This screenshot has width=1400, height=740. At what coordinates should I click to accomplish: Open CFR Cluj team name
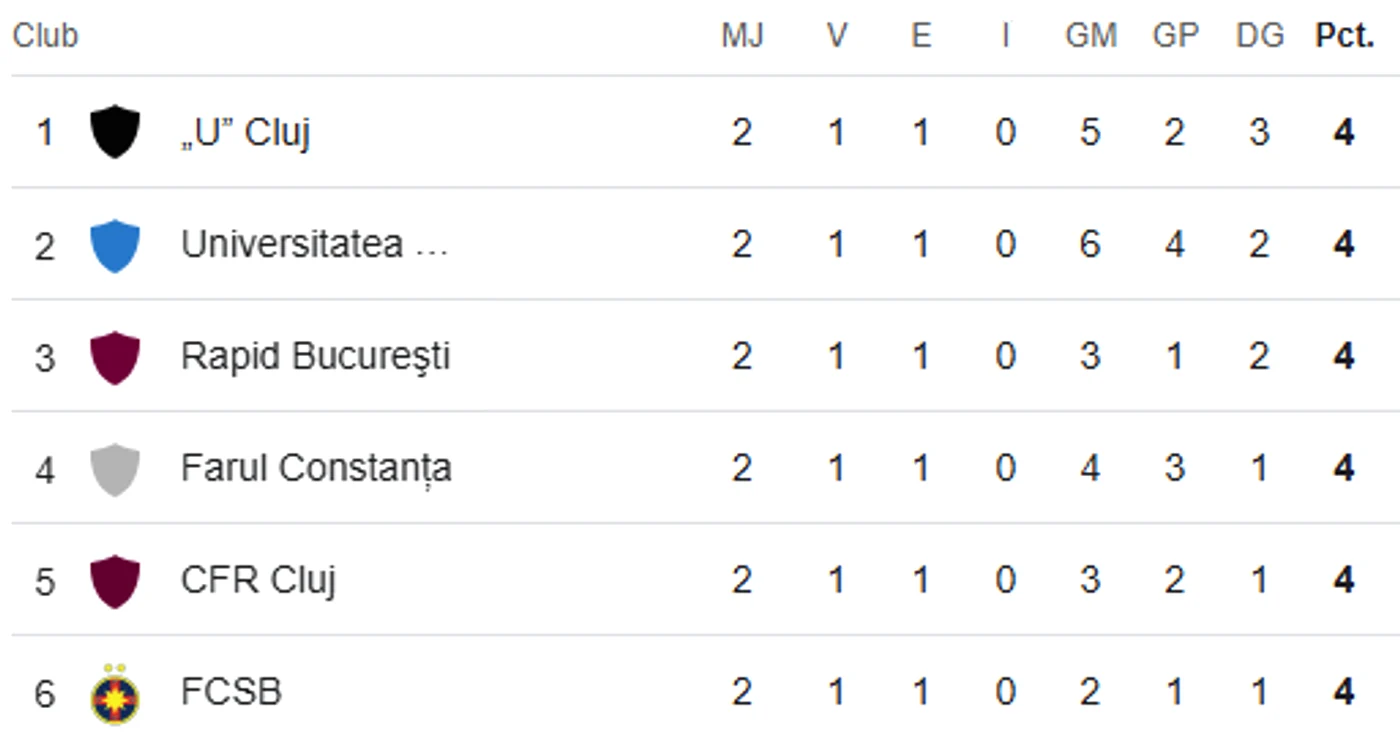point(258,581)
